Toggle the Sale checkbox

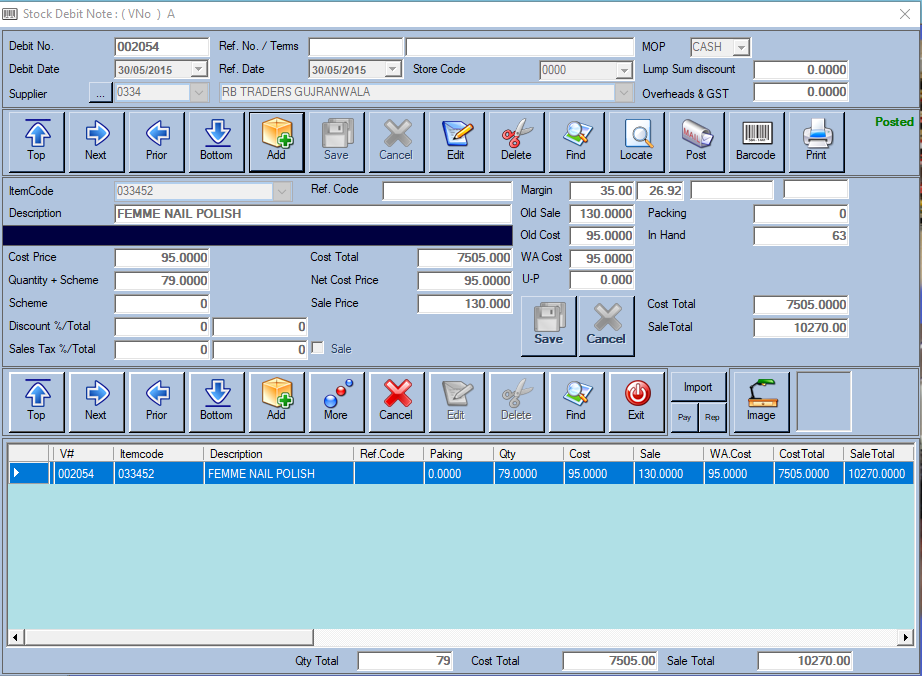click(x=318, y=349)
